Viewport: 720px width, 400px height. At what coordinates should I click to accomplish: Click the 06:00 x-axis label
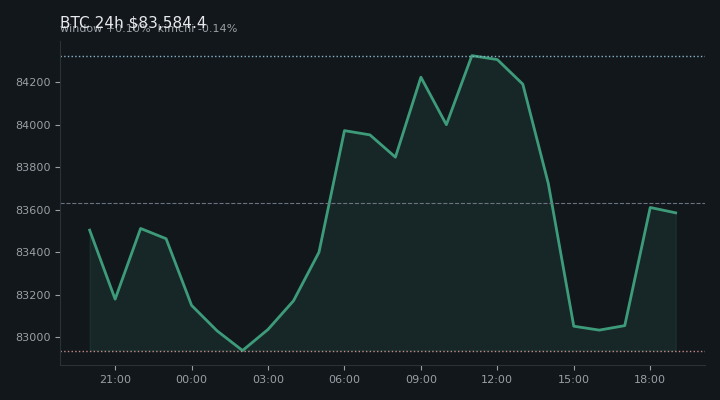pyautogui.click(x=344, y=379)
